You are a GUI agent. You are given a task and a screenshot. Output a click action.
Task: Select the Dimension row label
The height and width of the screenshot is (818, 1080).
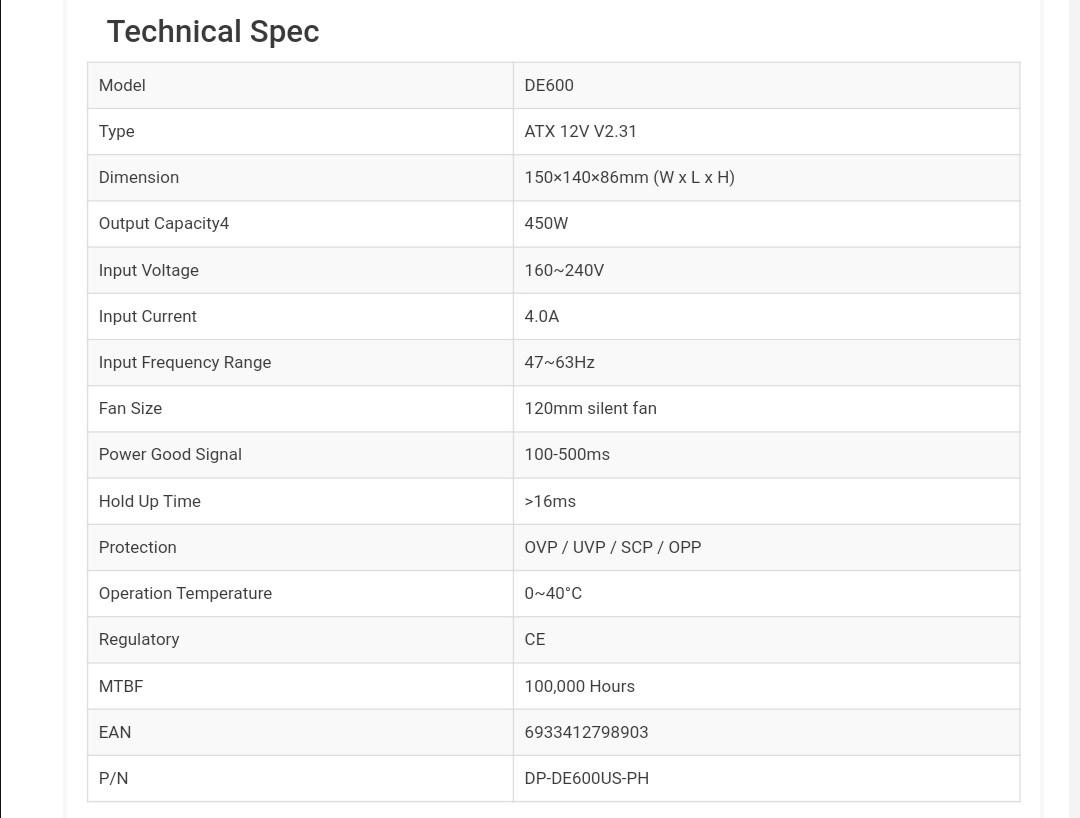(x=138, y=178)
